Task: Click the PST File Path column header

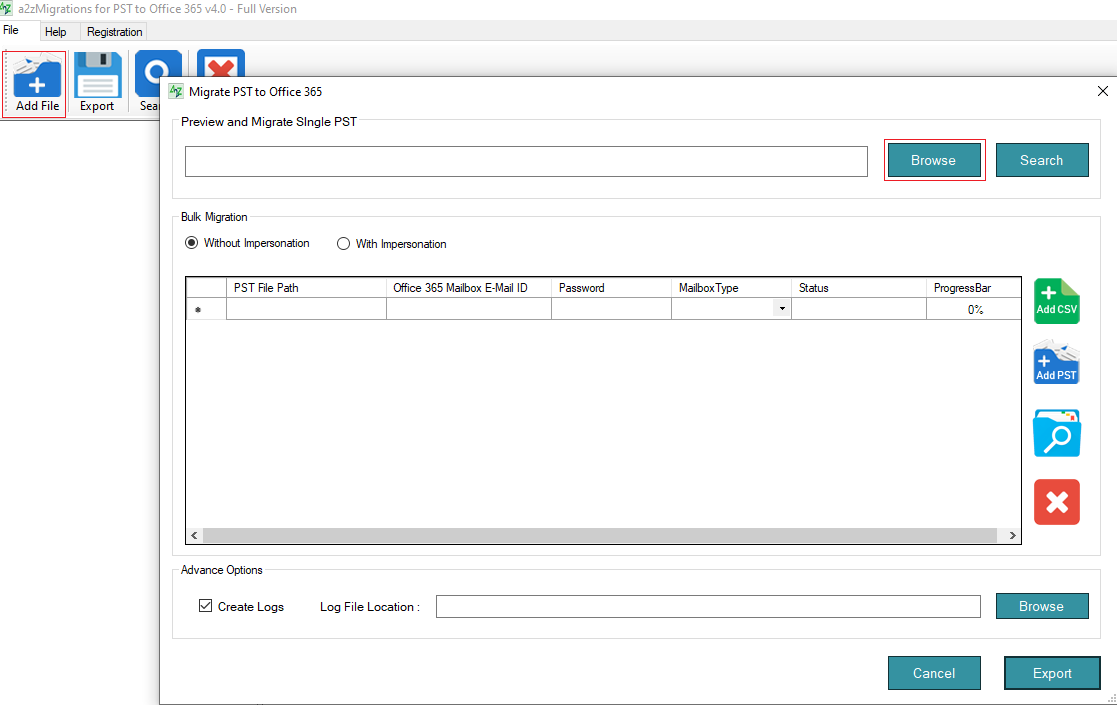Action: tap(306, 288)
